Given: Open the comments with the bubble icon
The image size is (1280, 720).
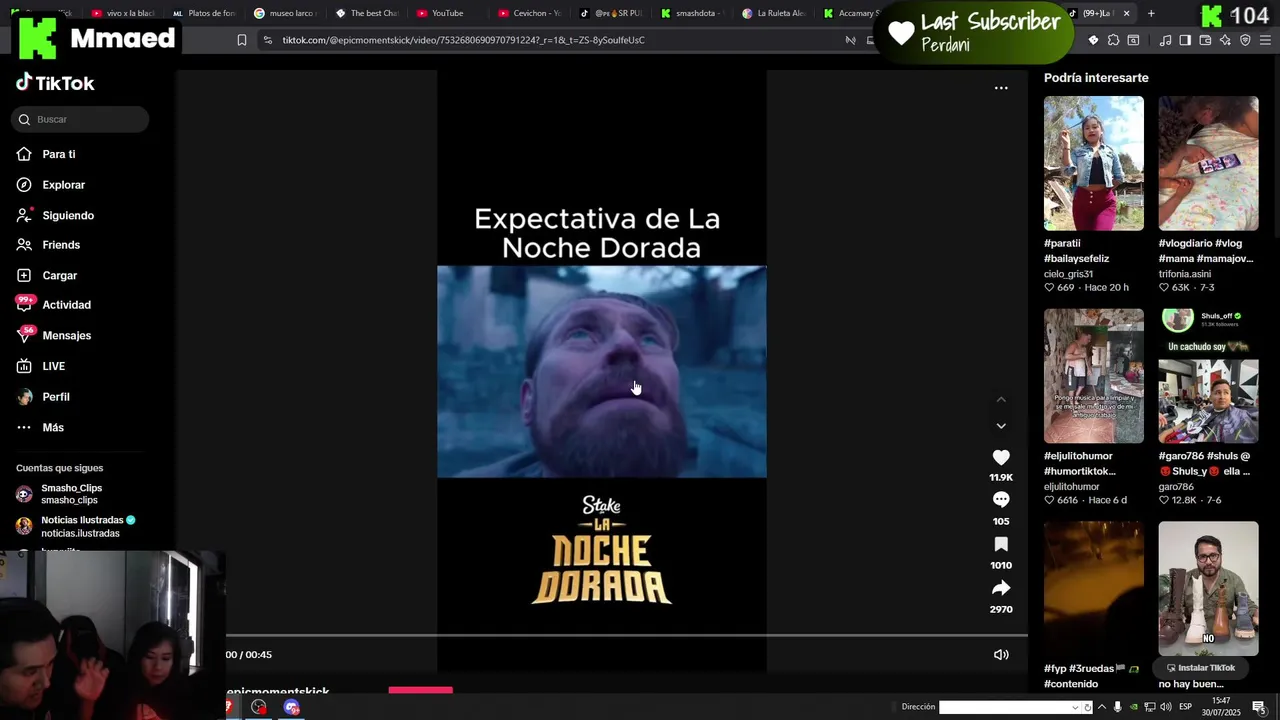Looking at the screenshot, I should [x=1001, y=499].
